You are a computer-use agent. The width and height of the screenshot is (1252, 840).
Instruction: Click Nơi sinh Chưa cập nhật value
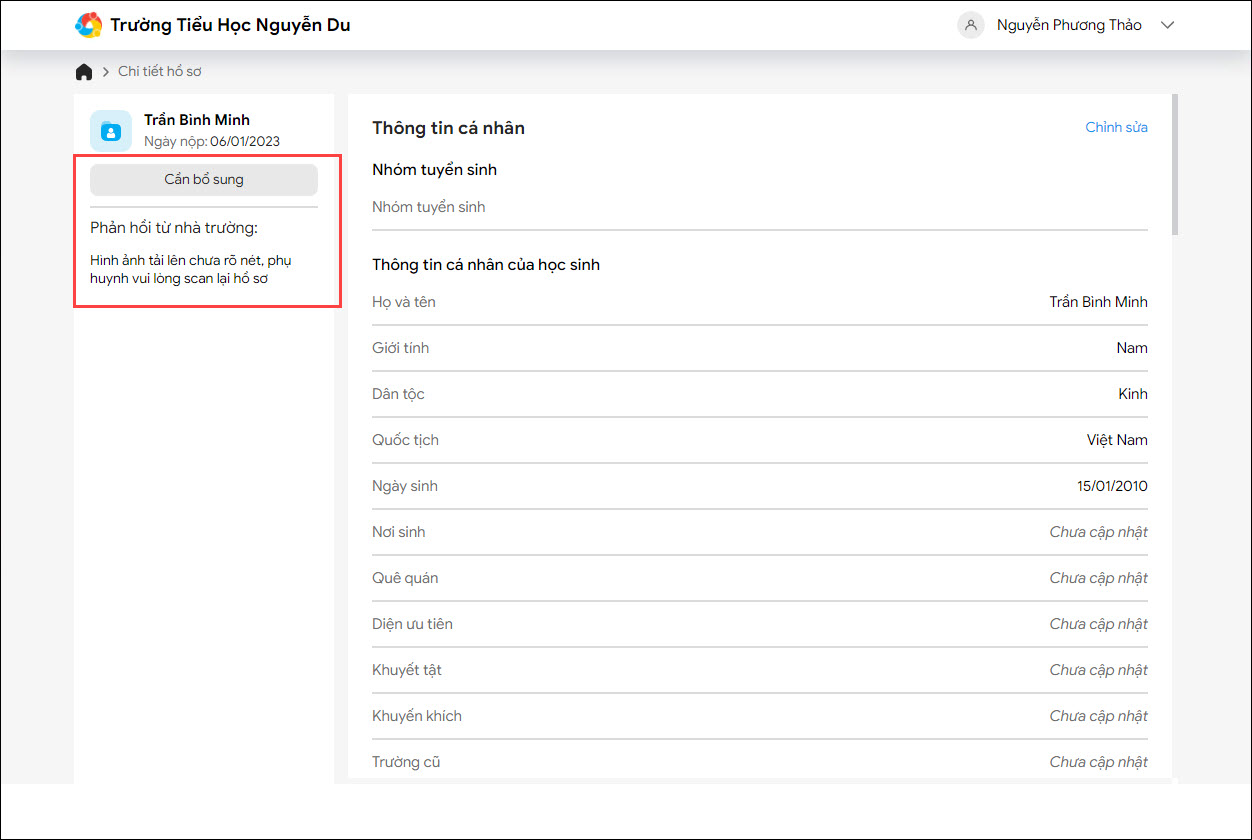click(1098, 532)
